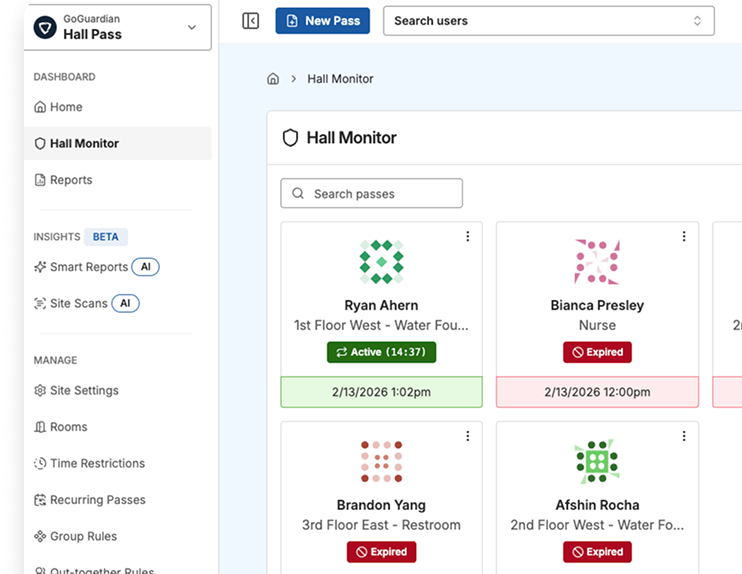Image resolution: width=742 pixels, height=574 pixels.
Task: Focus the Search passes field
Action: 371,193
